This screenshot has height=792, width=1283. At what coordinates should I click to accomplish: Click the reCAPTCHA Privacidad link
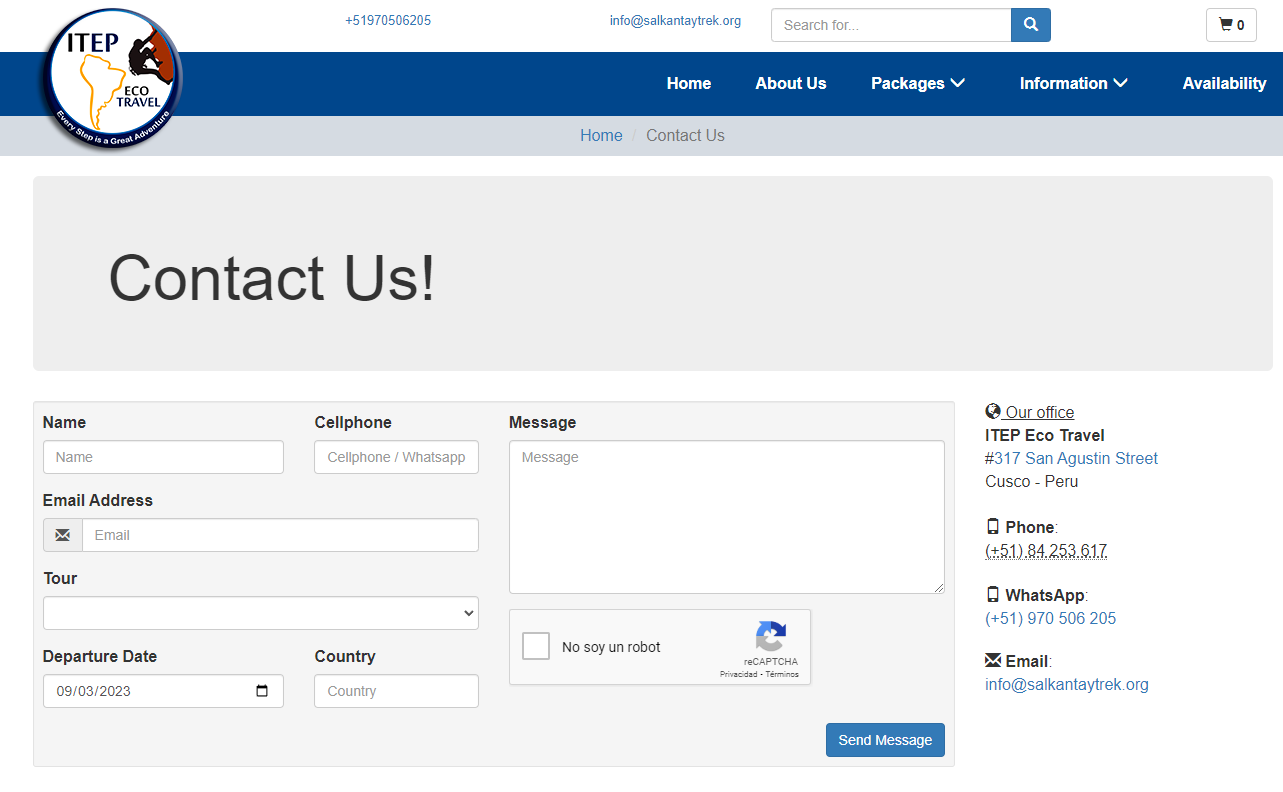[738, 674]
